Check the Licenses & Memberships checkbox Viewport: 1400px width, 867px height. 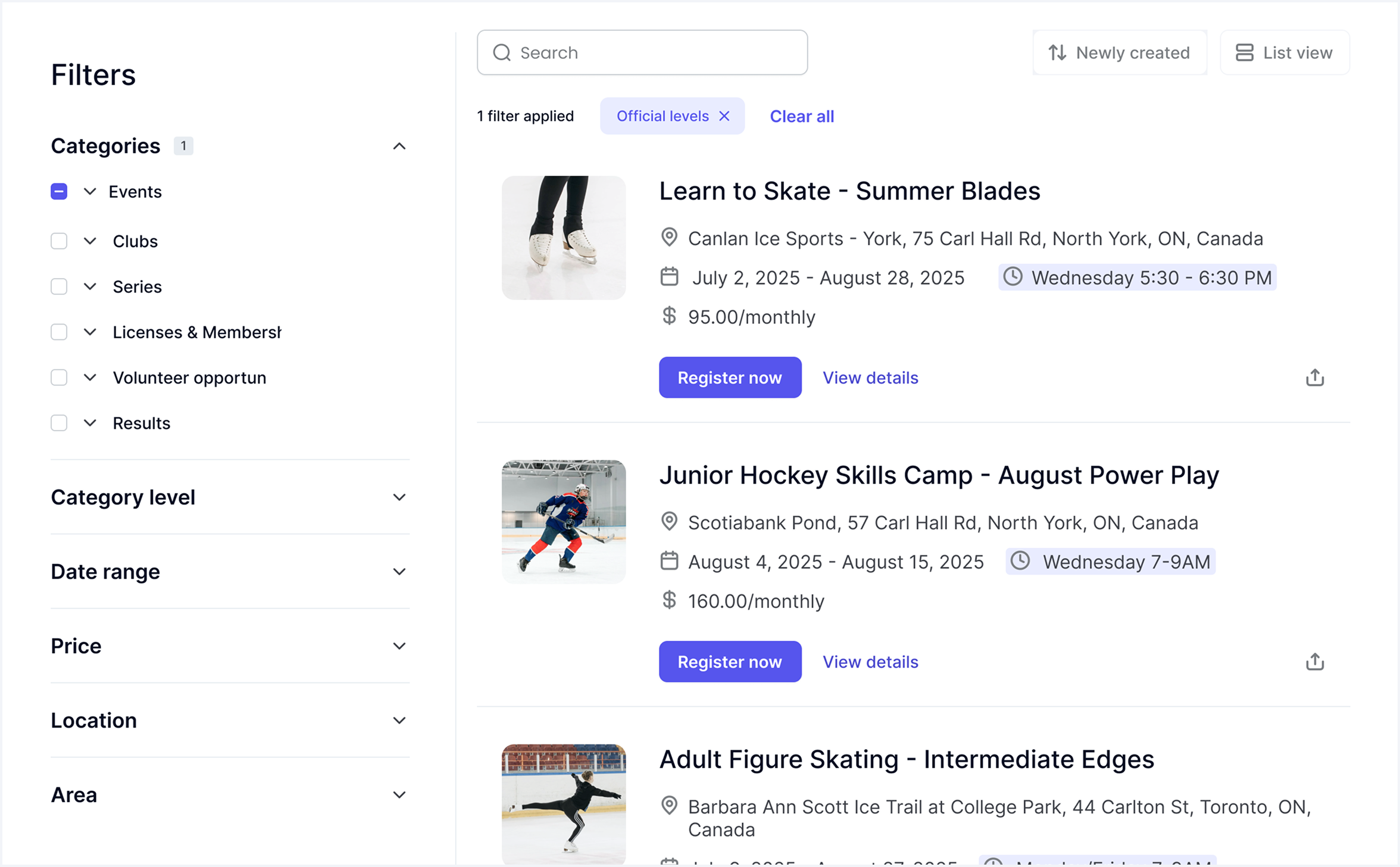[x=59, y=332]
